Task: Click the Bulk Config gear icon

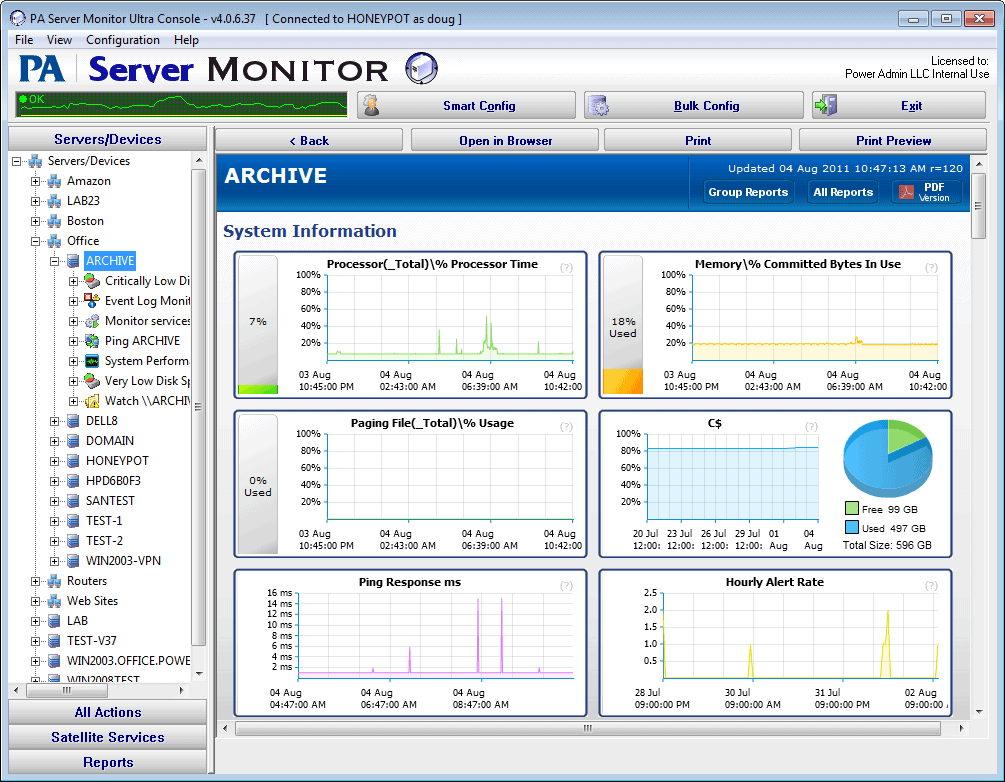Action: click(x=599, y=105)
